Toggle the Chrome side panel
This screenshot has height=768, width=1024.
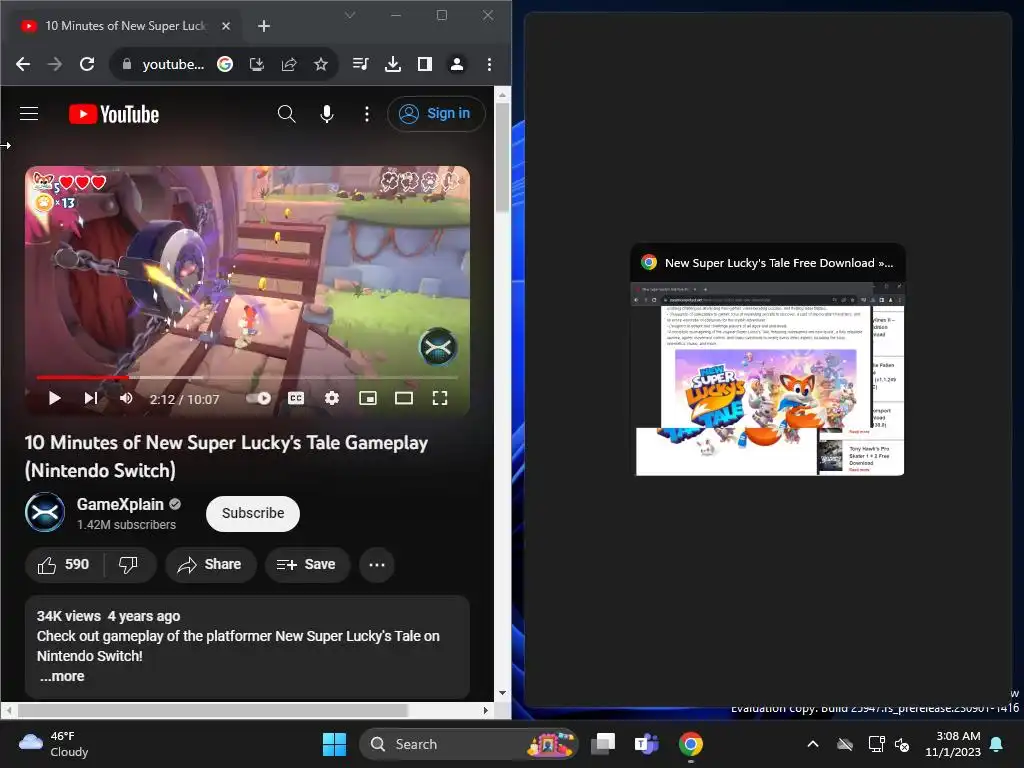point(424,64)
